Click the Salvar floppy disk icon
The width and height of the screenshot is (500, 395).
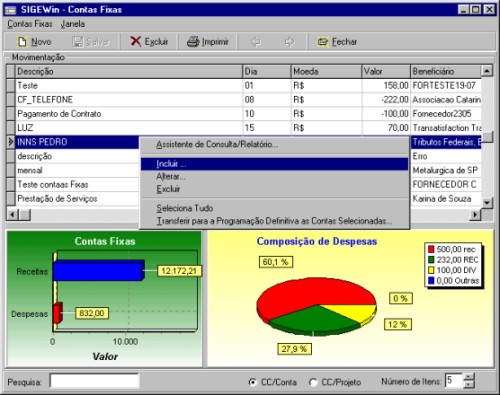[78, 42]
